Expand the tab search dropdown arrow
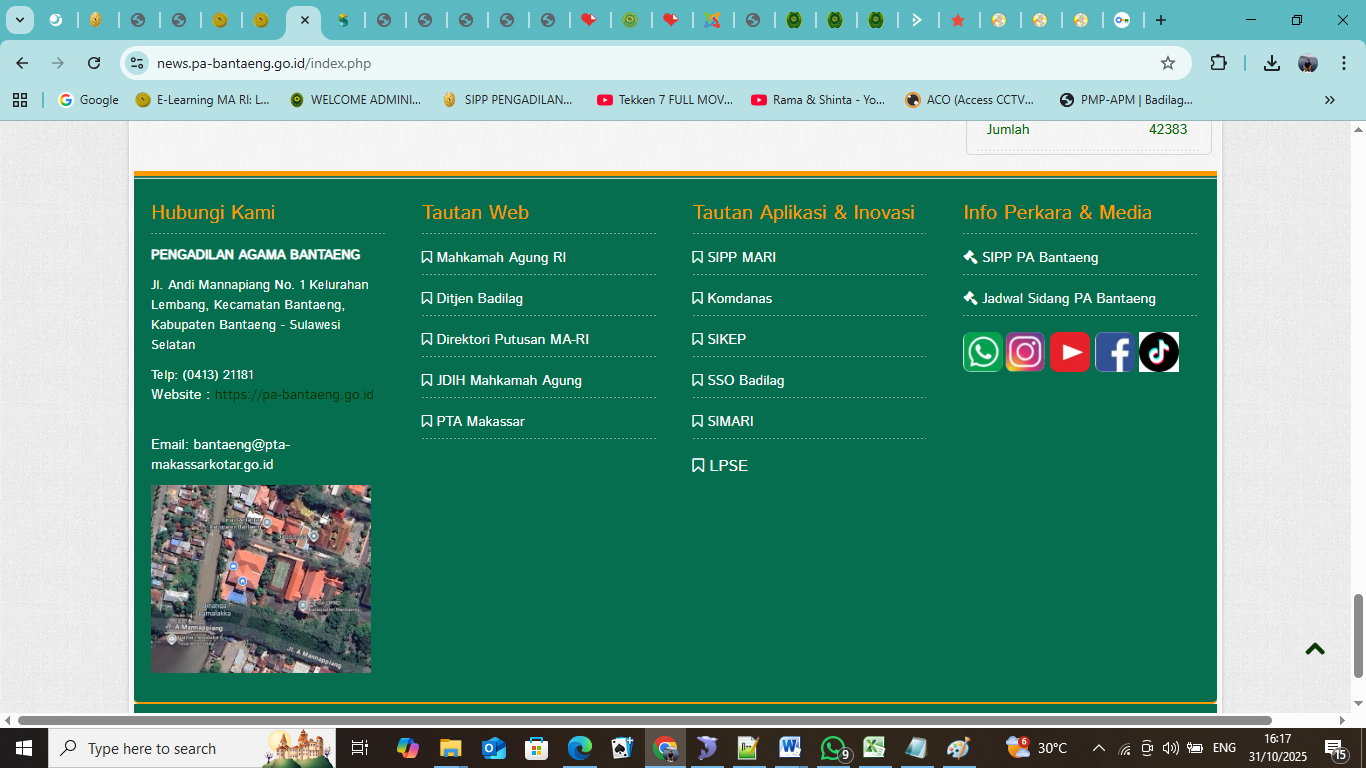This screenshot has height=768, width=1366. point(19,20)
